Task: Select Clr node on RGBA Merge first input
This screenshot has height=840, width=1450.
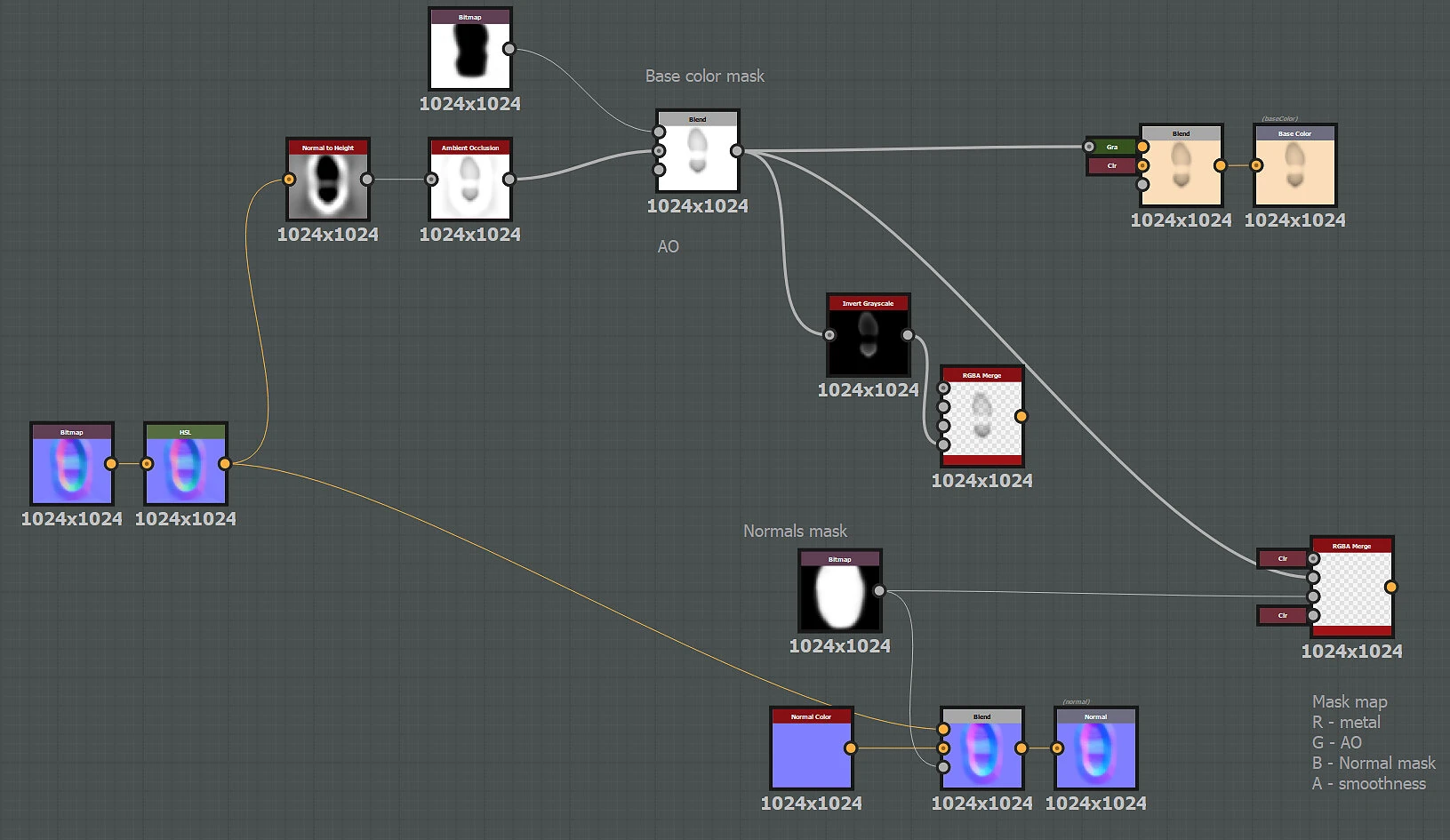Action: 1283,558
